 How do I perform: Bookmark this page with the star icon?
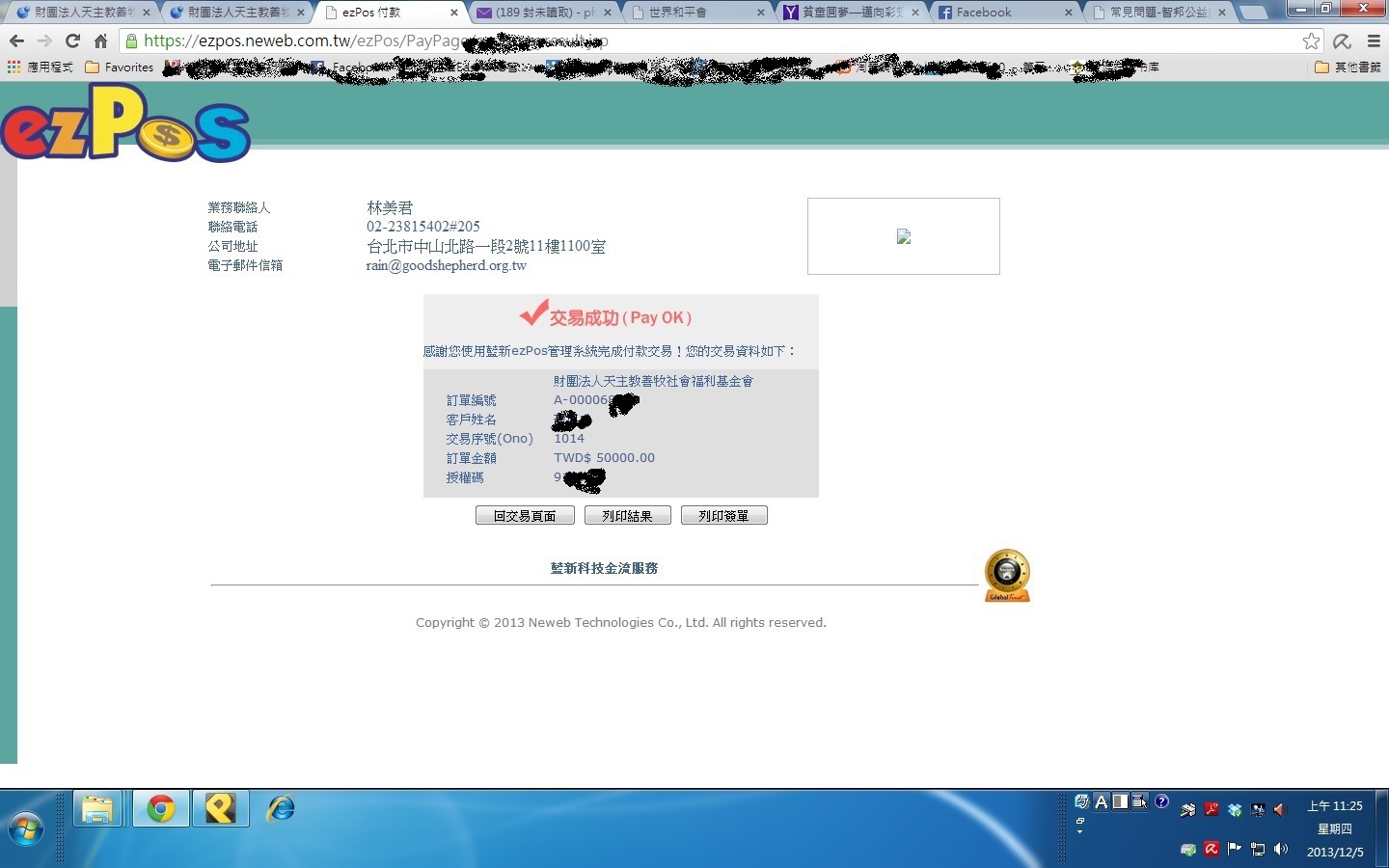pos(1311,41)
